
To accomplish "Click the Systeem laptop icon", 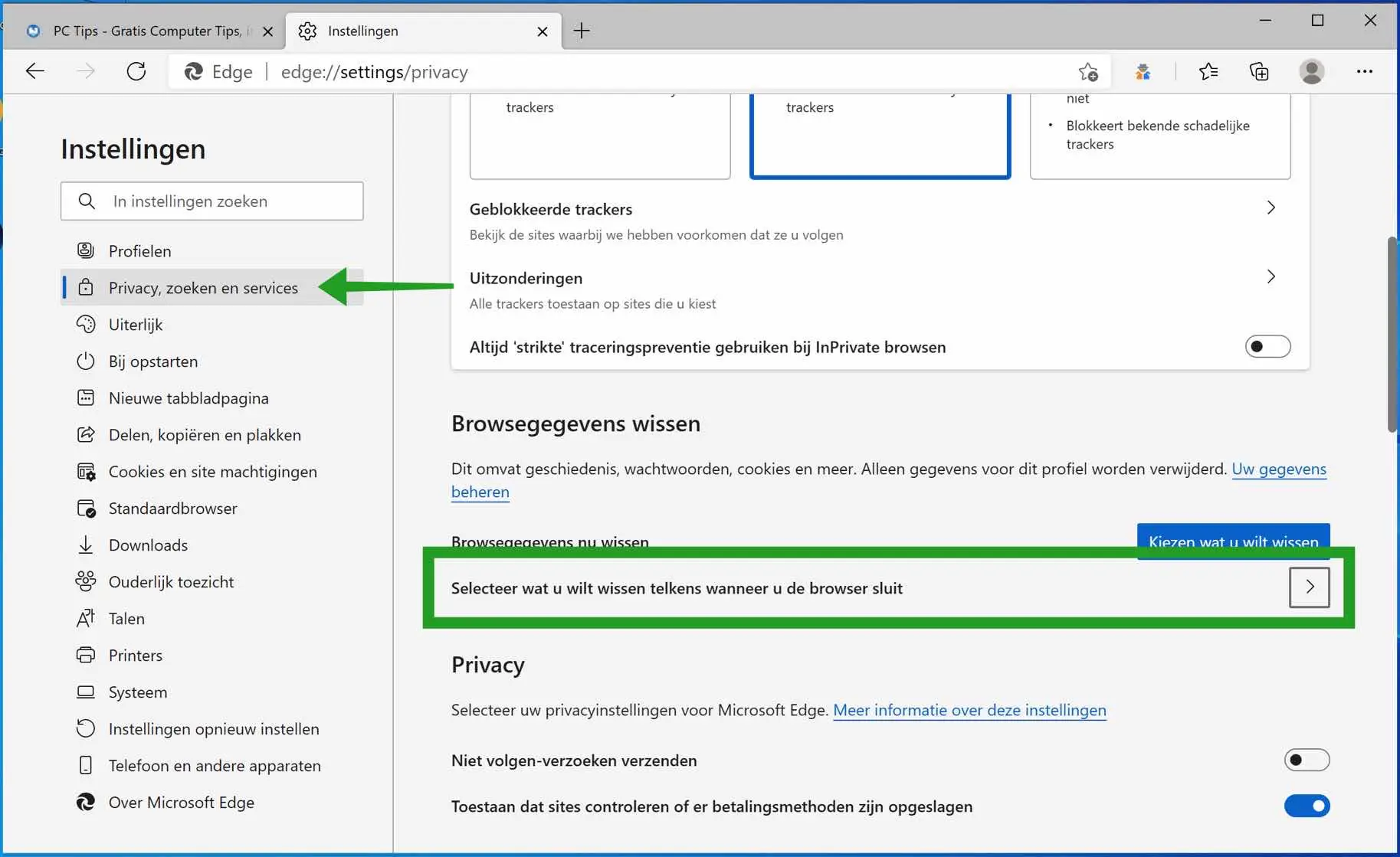I will 86,692.
